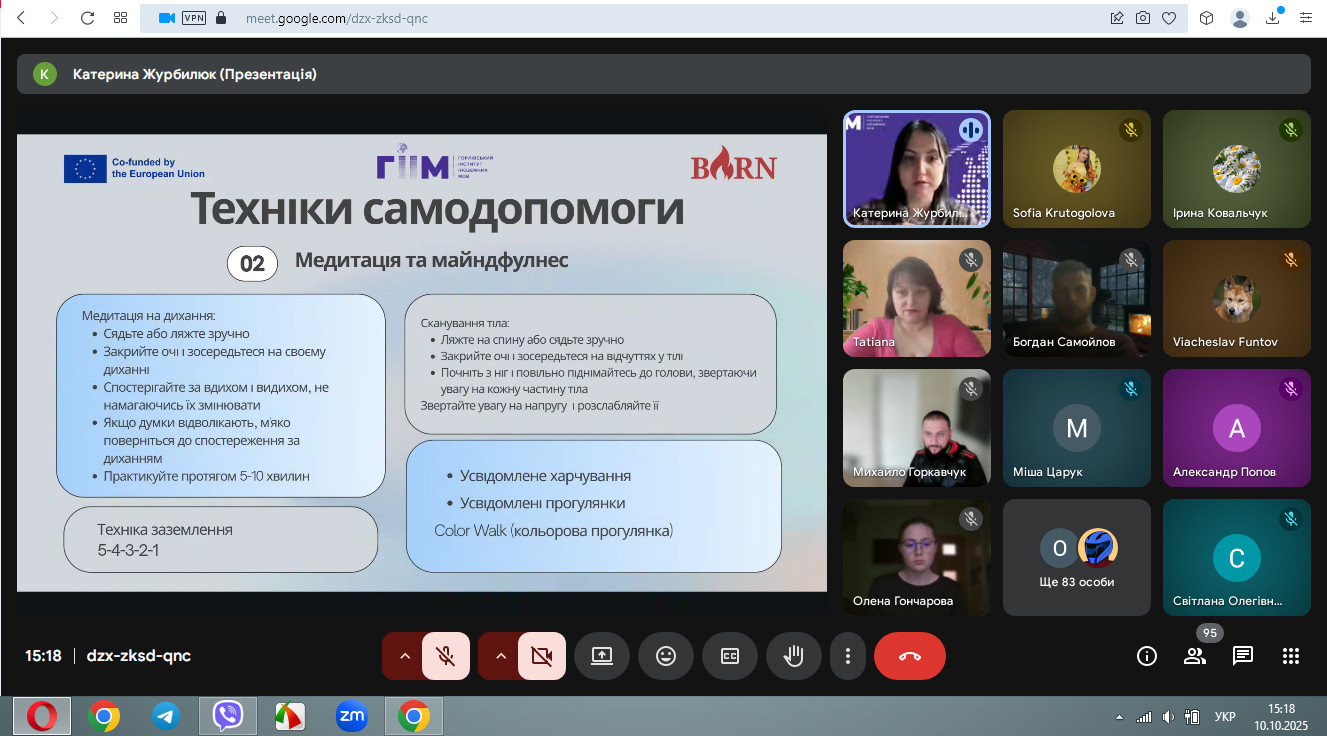Click the red Leave call button
This screenshot has width=1327, height=736.
click(909, 656)
